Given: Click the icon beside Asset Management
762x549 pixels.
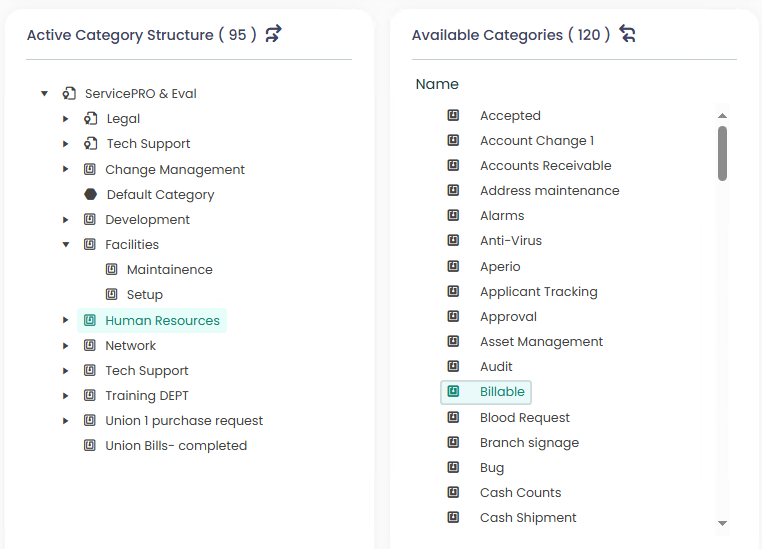Looking at the screenshot, I should tap(453, 342).
